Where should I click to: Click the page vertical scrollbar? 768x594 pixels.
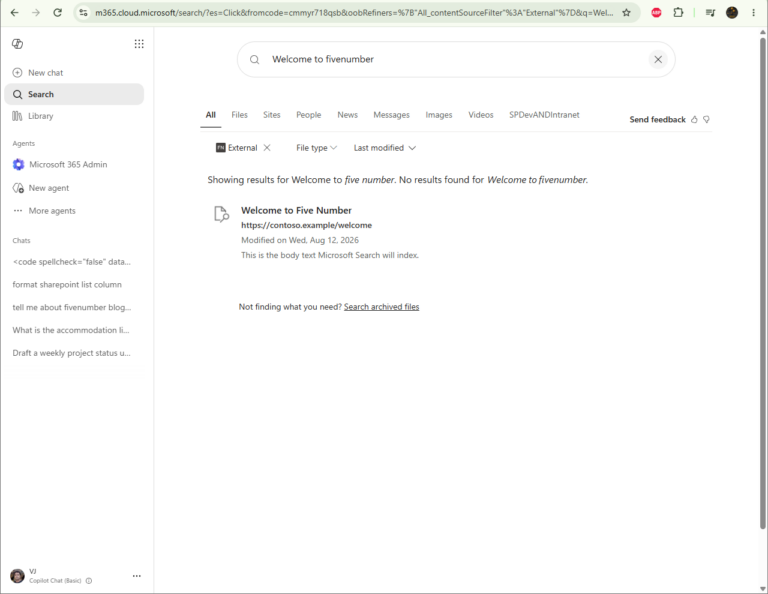coord(763,283)
